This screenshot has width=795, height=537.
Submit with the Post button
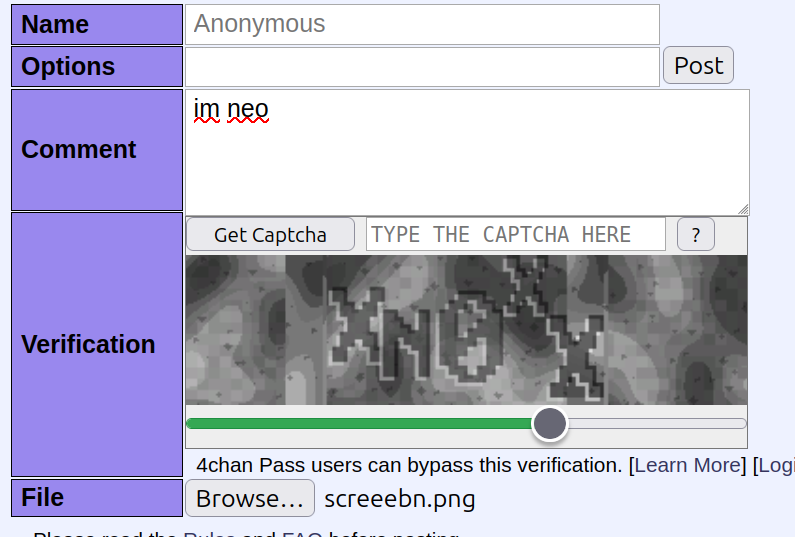coord(698,65)
